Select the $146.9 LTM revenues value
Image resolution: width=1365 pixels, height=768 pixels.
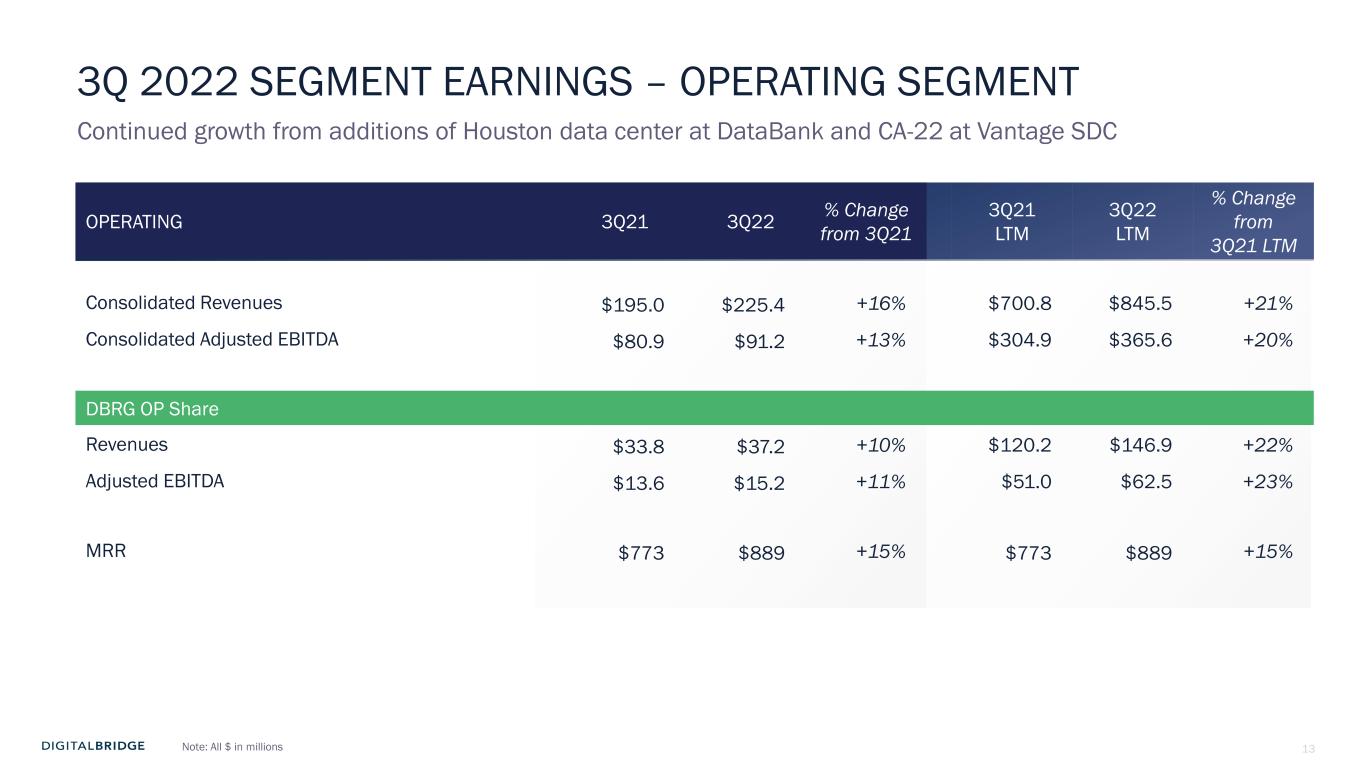point(1140,445)
